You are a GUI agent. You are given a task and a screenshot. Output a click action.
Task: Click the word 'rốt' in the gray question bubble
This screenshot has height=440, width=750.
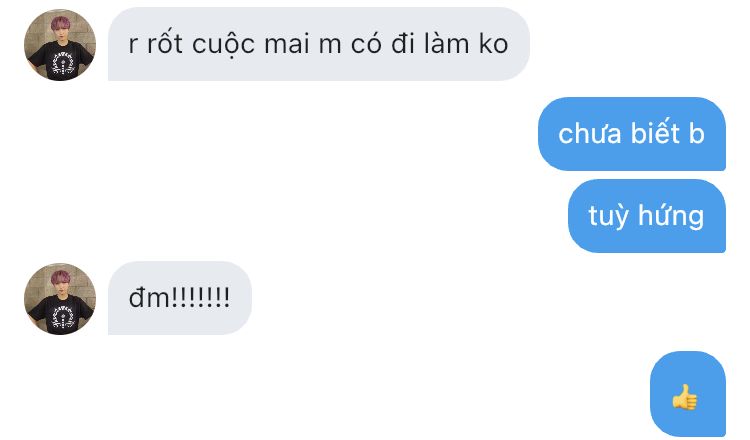coord(165,43)
